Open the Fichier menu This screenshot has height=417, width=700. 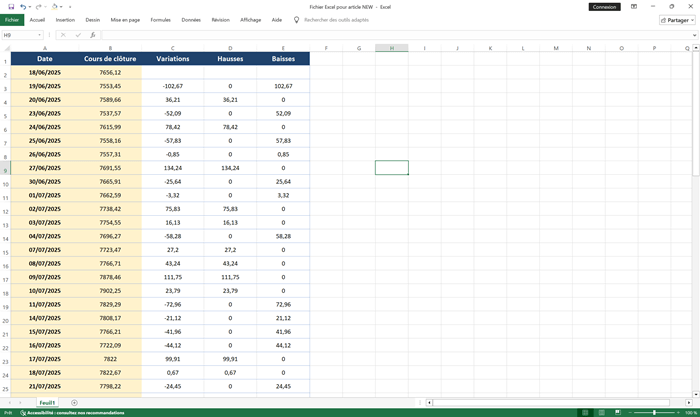coord(12,19)
